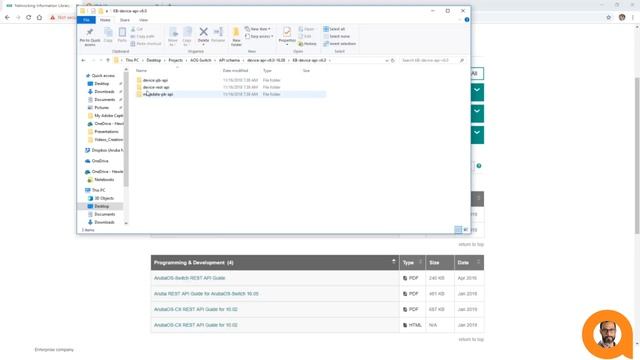Screen dimensions: 640x360
Task: Click the blue Explorer help icon
Action: coord(467,20)
